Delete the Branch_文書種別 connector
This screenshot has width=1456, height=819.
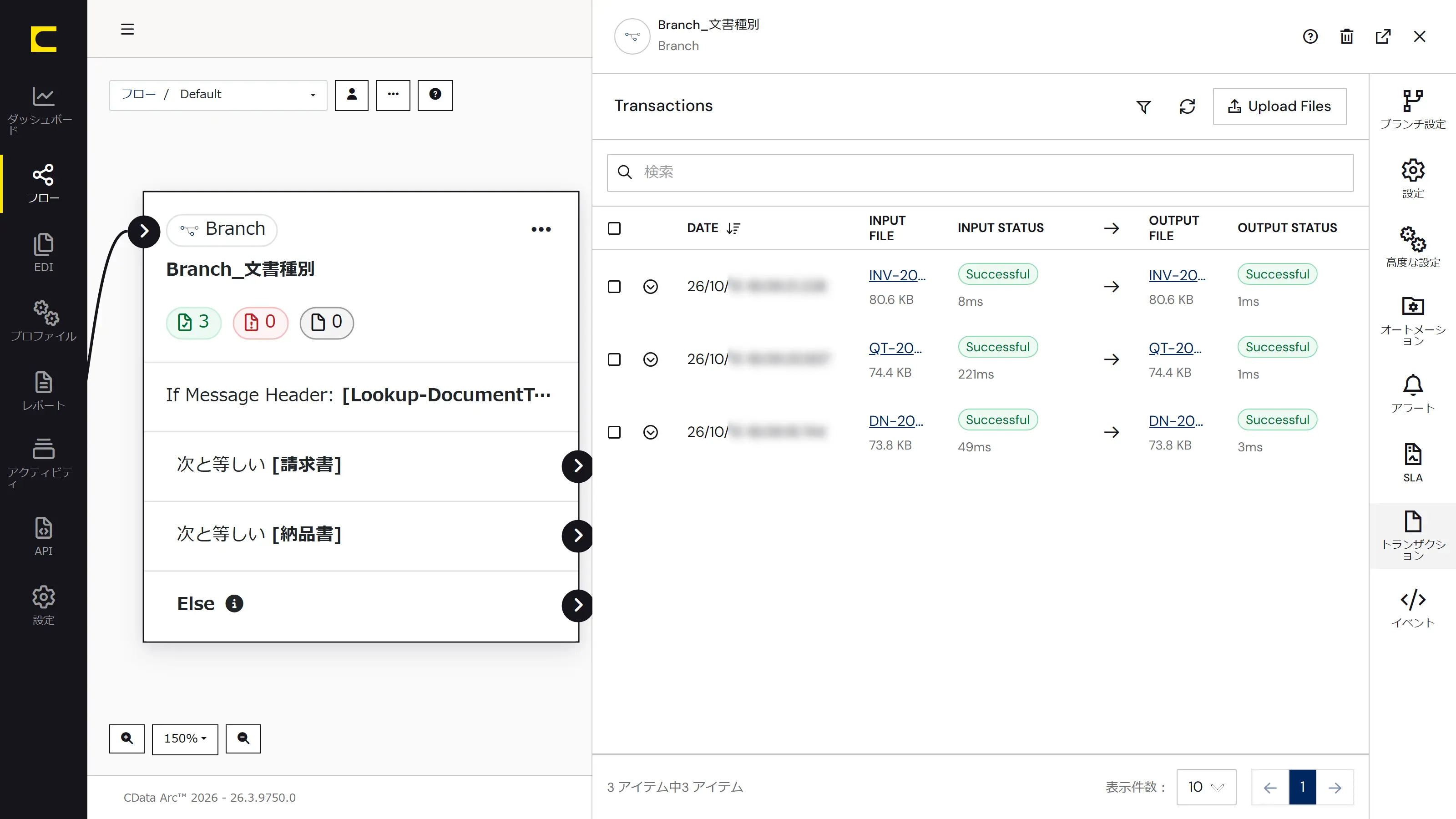[x=1346, y=37]
